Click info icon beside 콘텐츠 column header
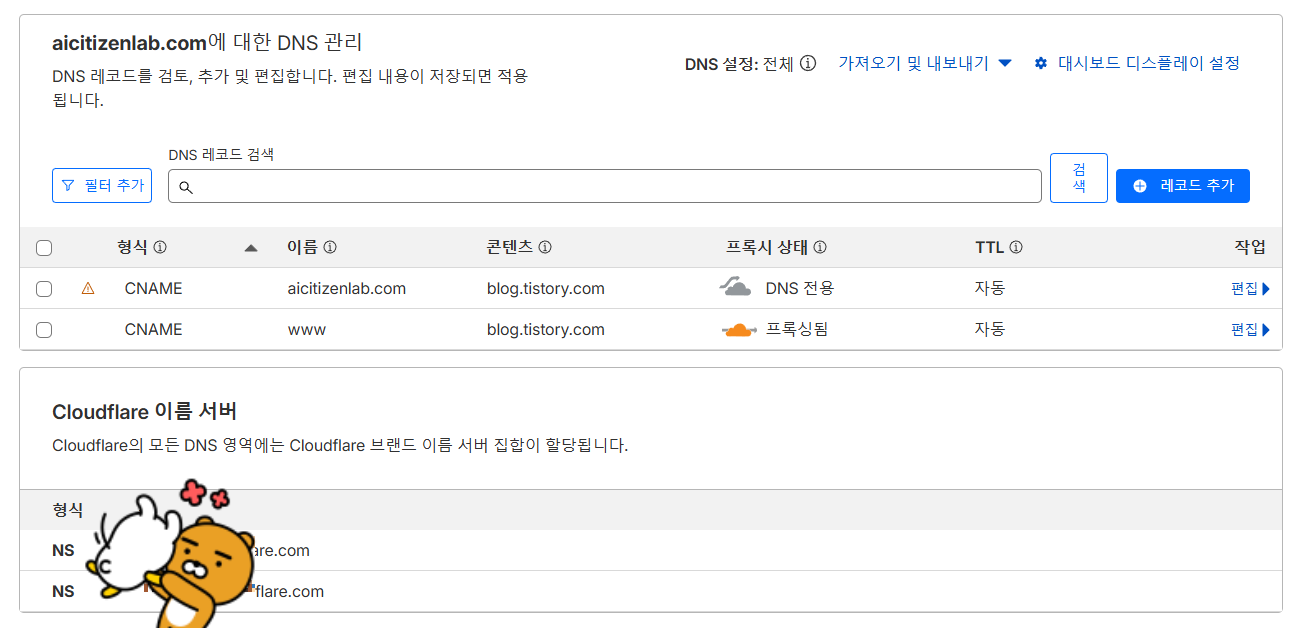Image resolution: width=1310 pixels, height=628 pixels. (x=545, y=247)
